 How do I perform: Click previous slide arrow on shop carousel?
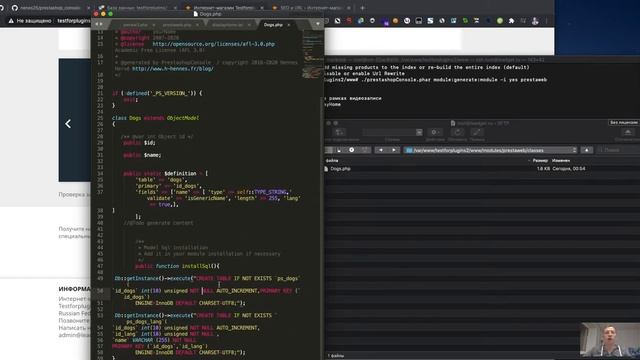coord(68,124)
